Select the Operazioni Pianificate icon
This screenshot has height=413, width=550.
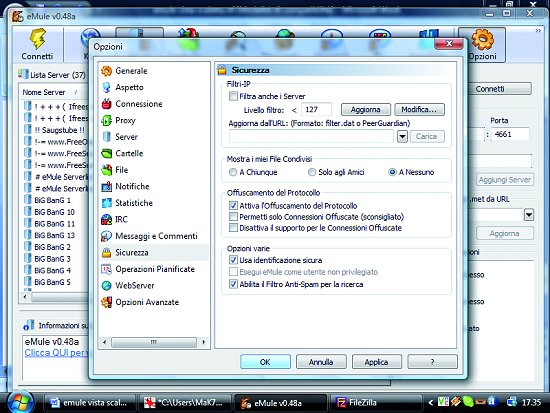(106, 269)
